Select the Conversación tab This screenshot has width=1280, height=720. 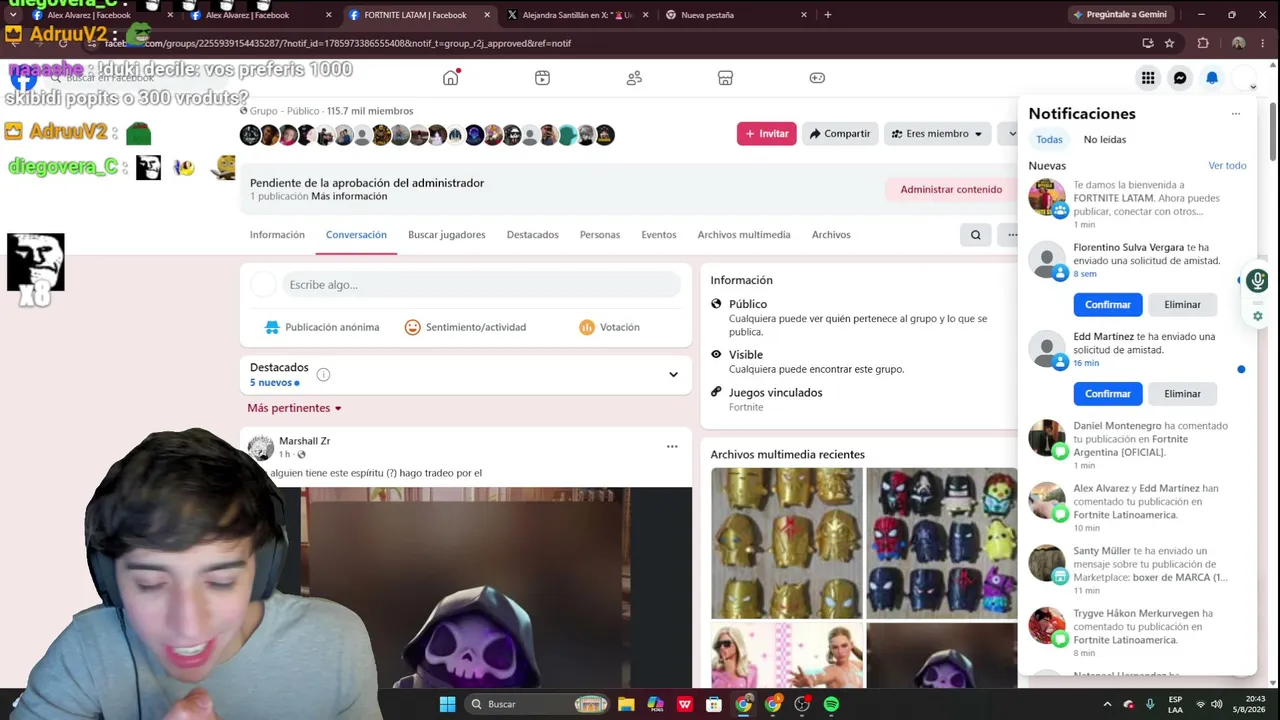pos(356,235)
